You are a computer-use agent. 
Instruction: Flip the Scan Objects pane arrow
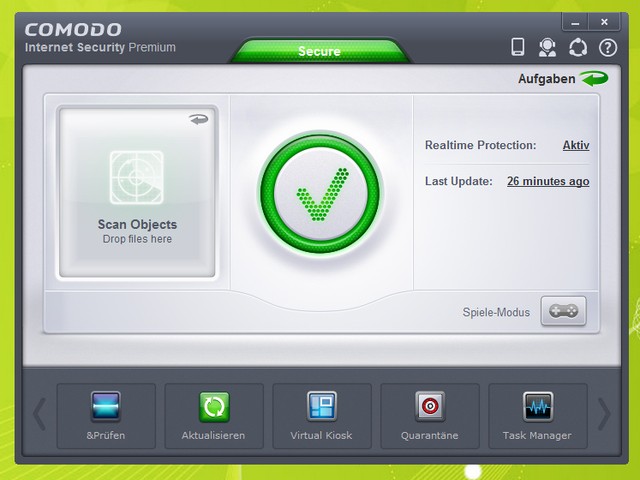199,119
